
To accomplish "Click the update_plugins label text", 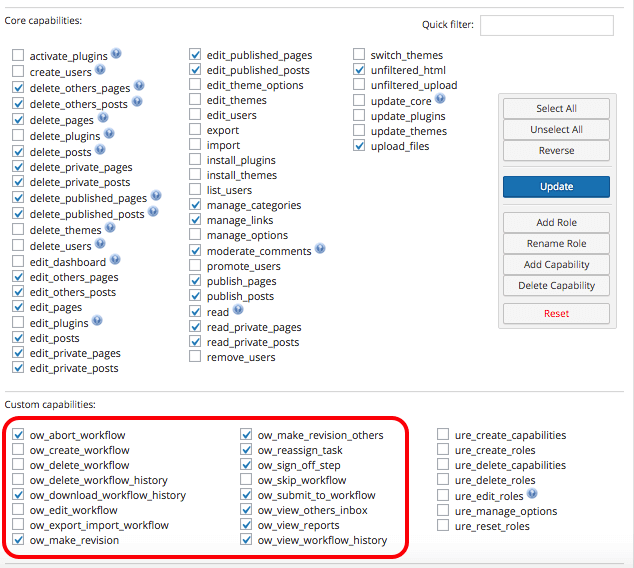I will (x=408, y=116).
